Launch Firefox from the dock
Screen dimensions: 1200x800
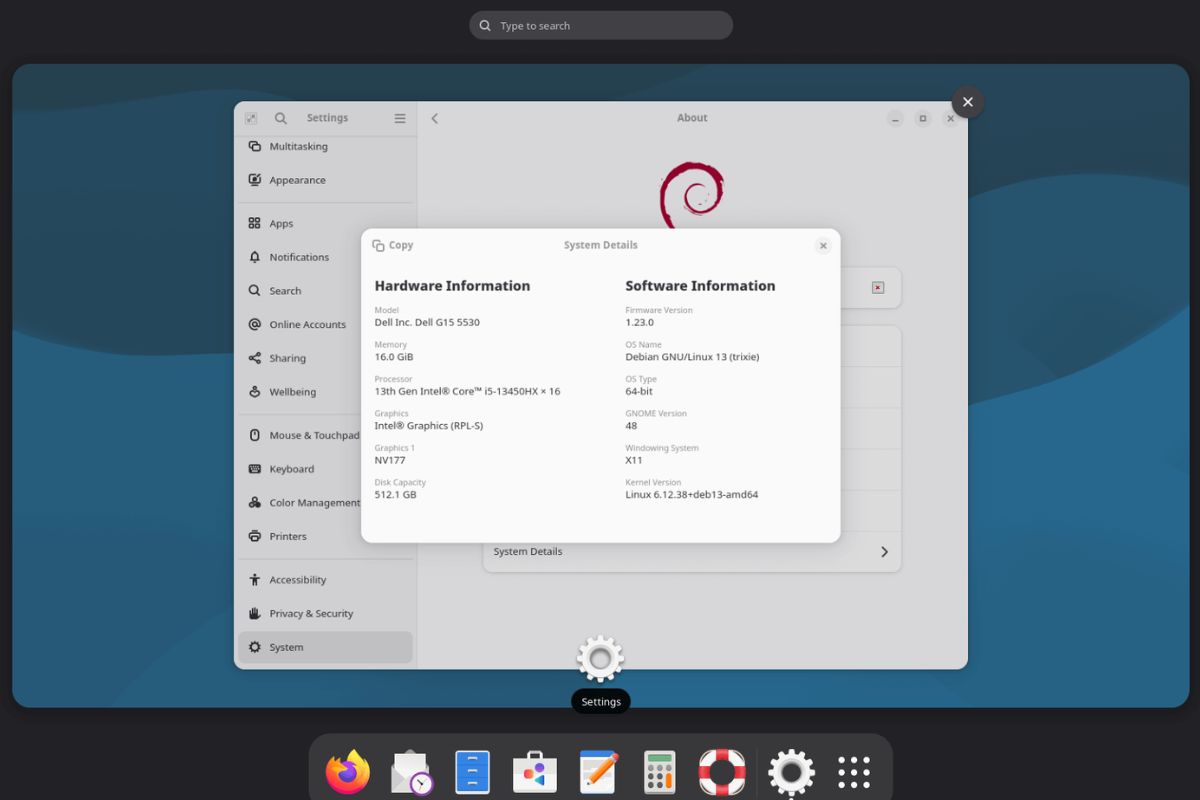(348, 773)
